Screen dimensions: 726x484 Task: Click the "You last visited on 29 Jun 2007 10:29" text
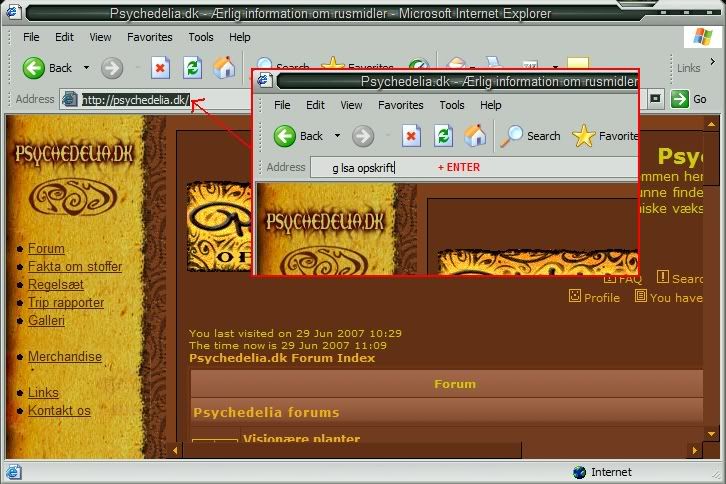tap(295, 333)
